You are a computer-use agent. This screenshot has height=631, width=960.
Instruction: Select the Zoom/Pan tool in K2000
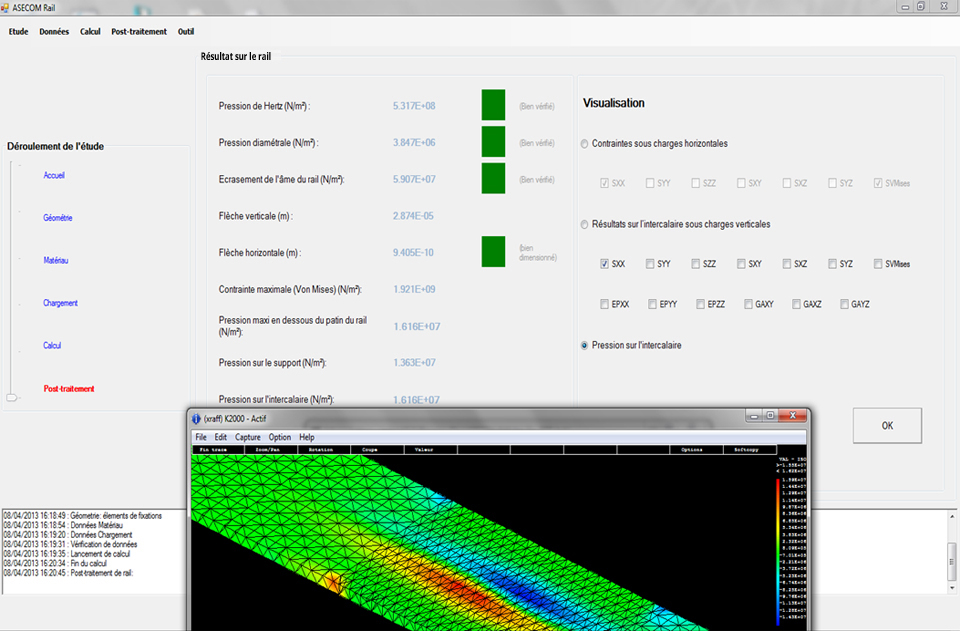click(x=268, y=450)
